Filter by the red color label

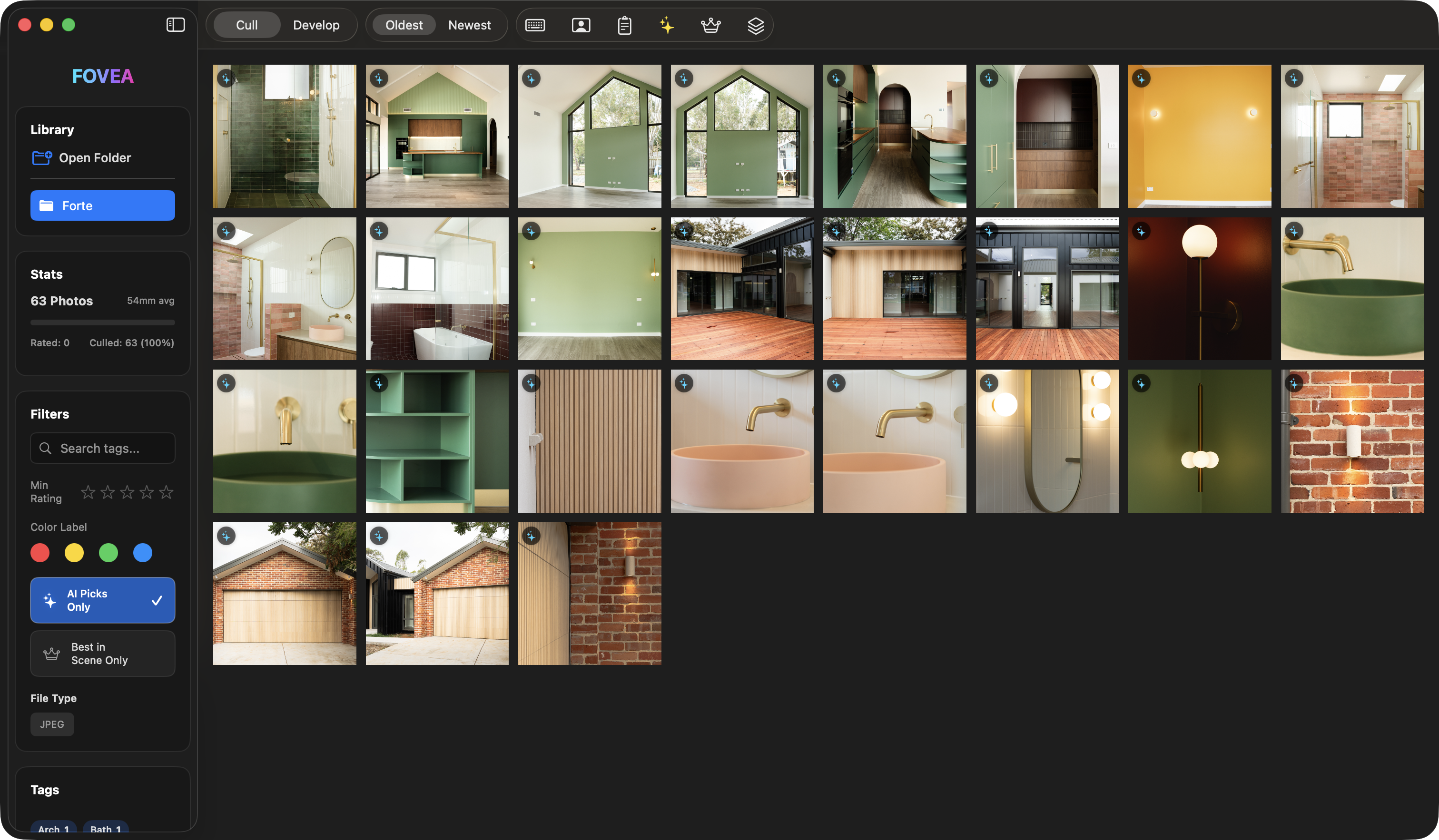point(40,552)
